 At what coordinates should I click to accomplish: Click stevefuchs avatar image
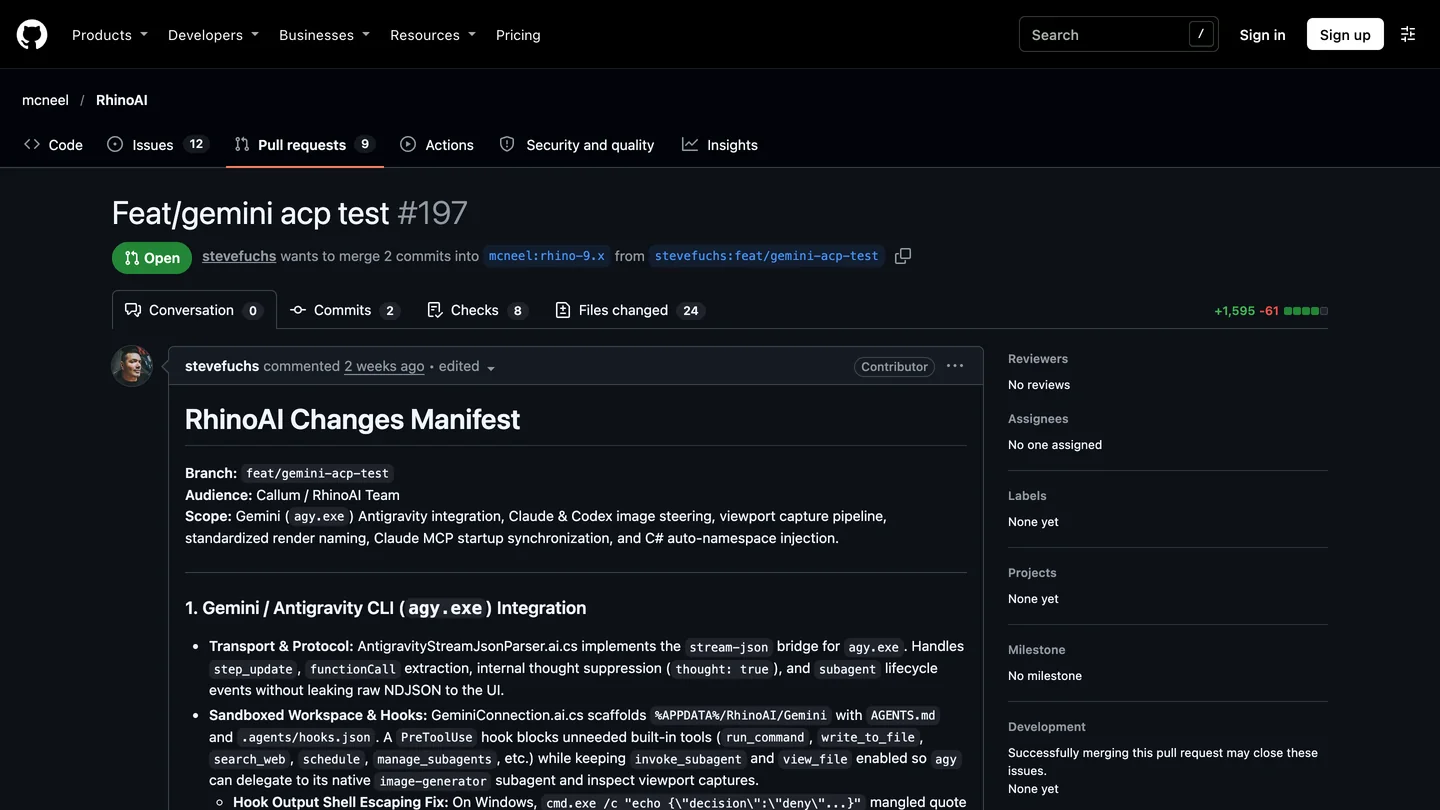[x=132, y=366]
